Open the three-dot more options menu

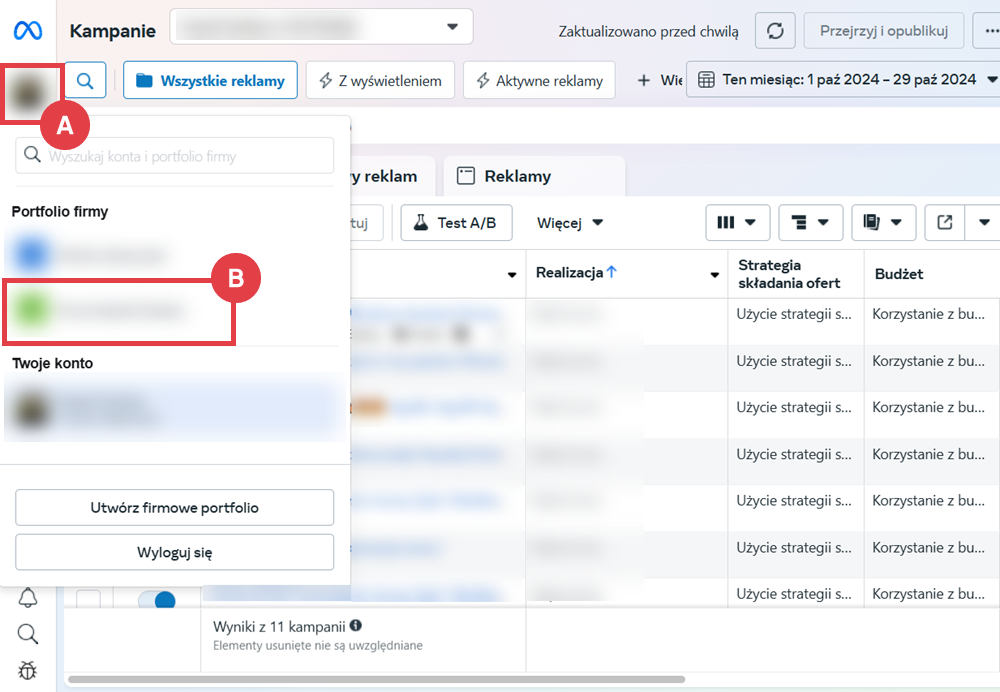986,31
